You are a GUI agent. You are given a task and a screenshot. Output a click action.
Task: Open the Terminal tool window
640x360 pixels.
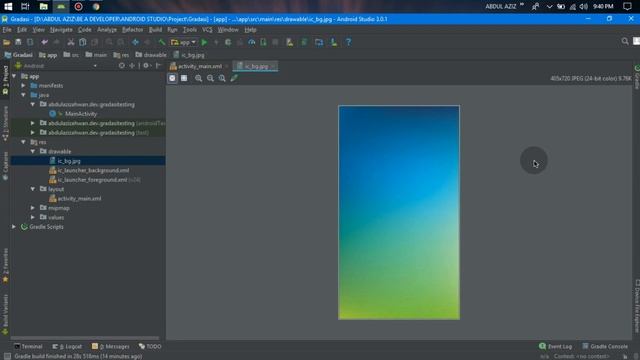[28, 346]
